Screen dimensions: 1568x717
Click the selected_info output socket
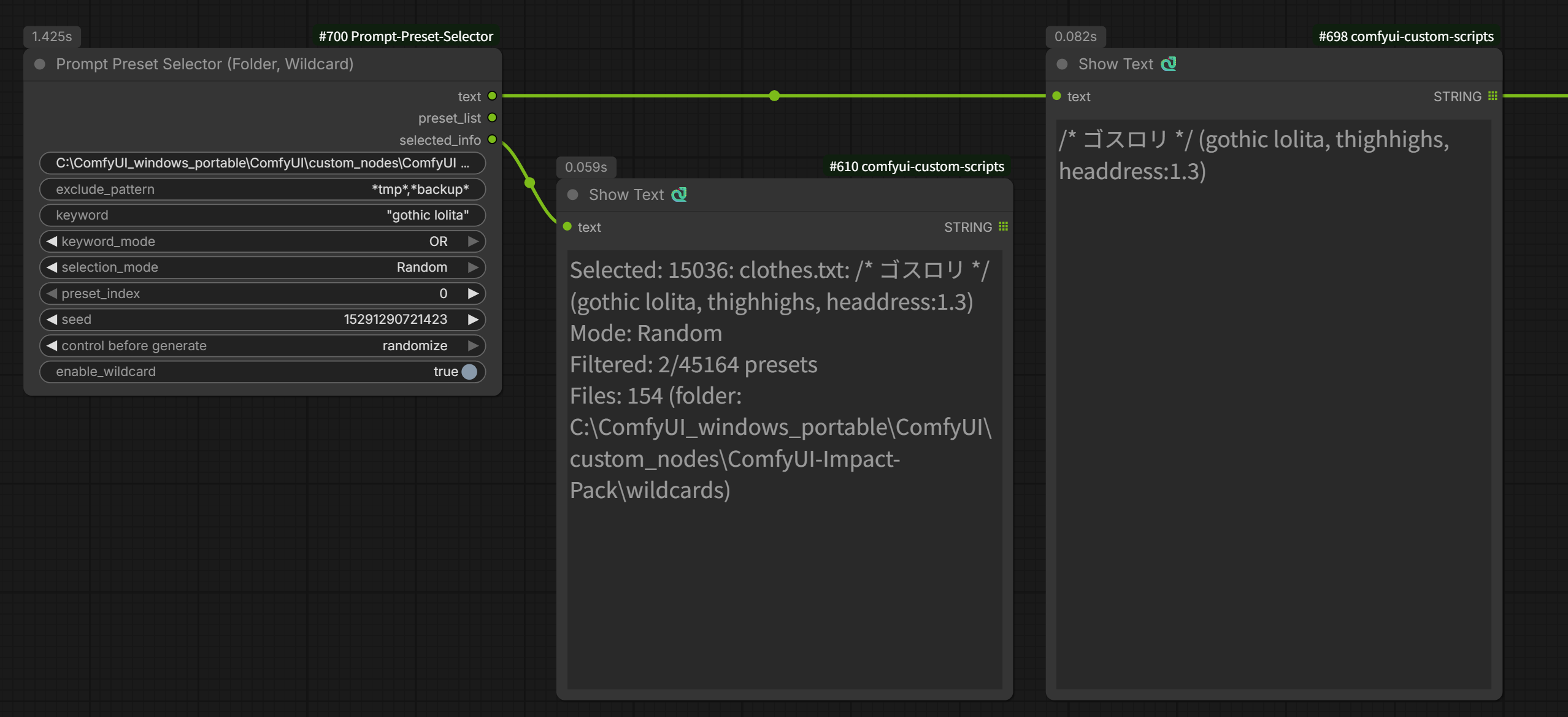(492, 140)
